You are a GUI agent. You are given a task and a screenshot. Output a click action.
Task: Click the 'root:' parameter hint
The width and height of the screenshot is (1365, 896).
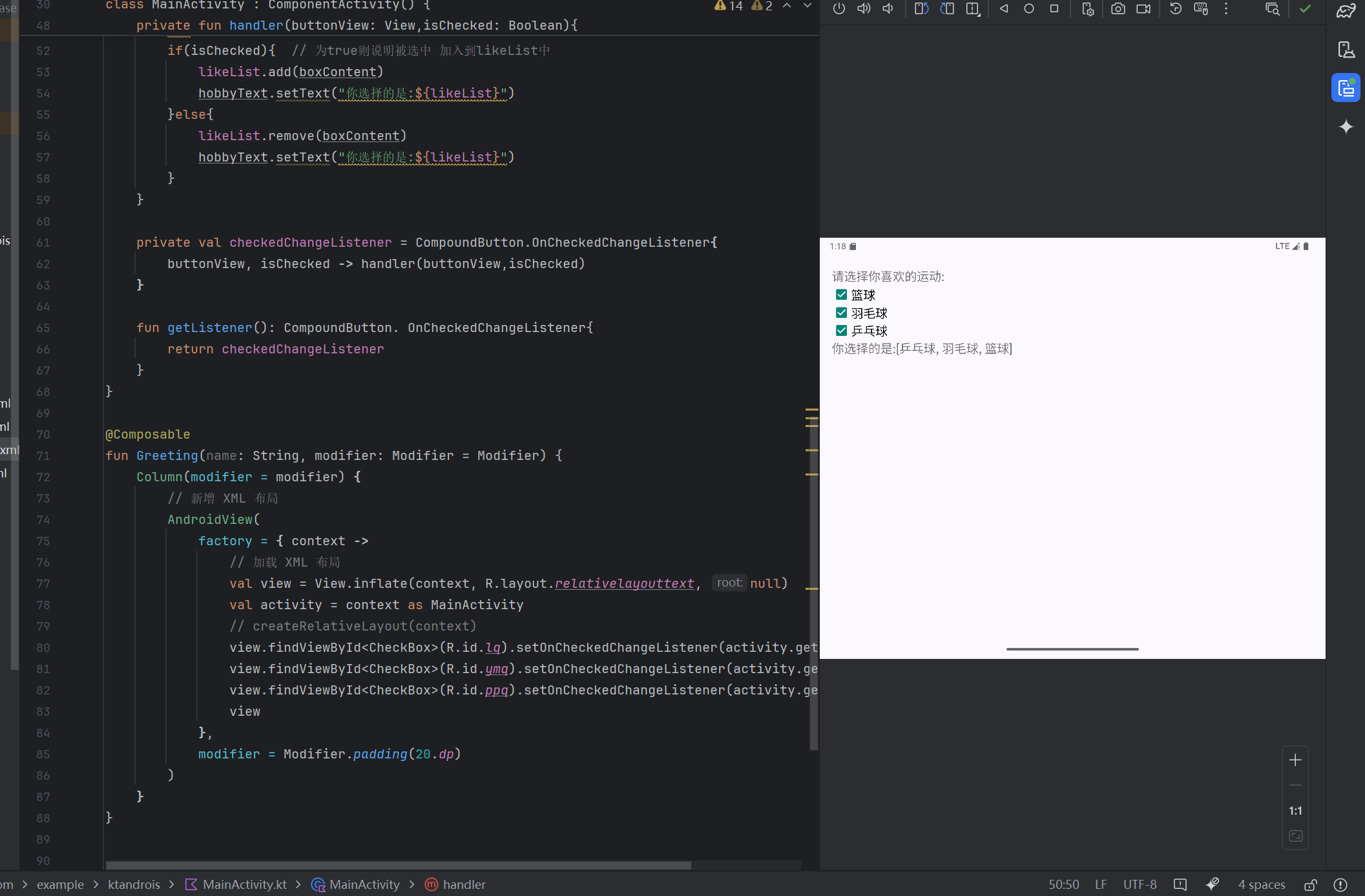[729, 583]
